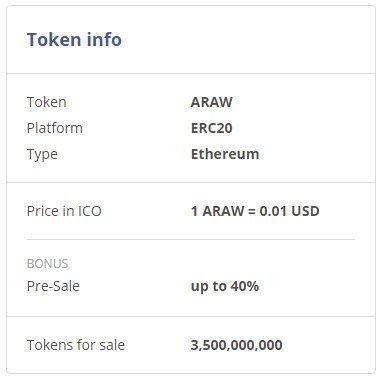Select the Tokens for sale label
This screenshot has height=384, width=383.
(76, 345)
